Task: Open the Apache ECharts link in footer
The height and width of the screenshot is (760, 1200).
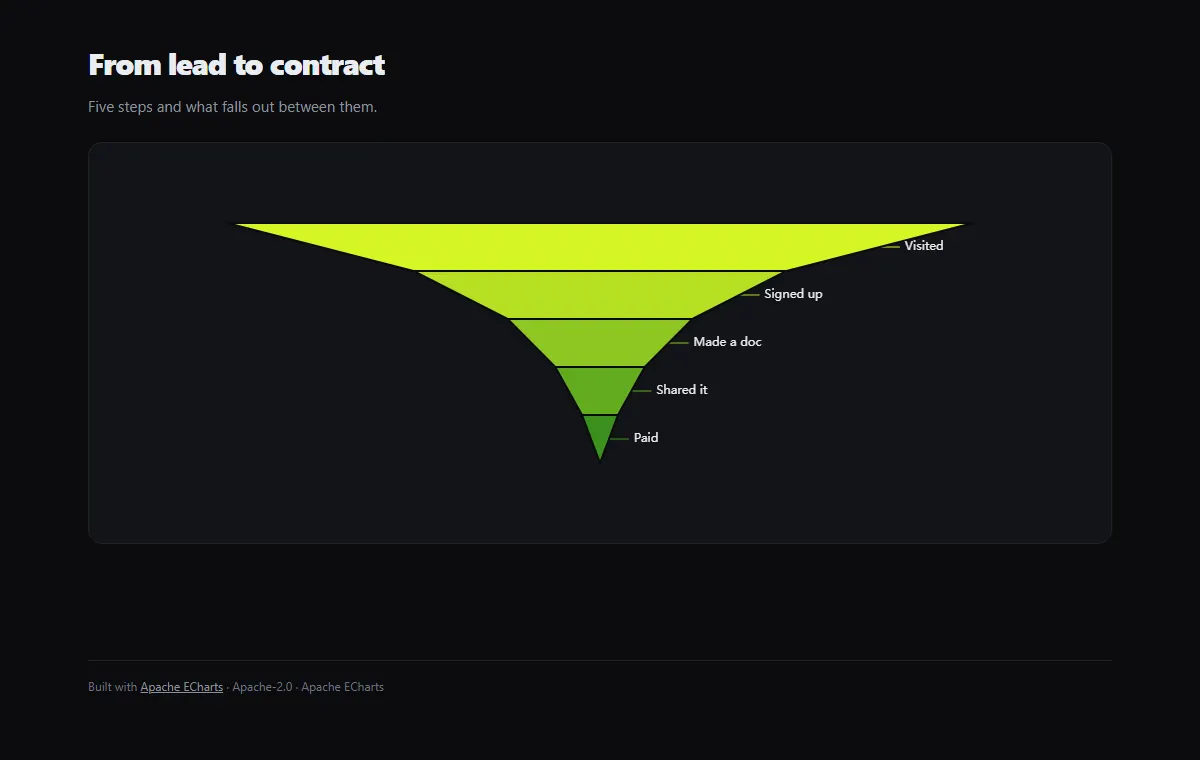Action: point(182,687)
